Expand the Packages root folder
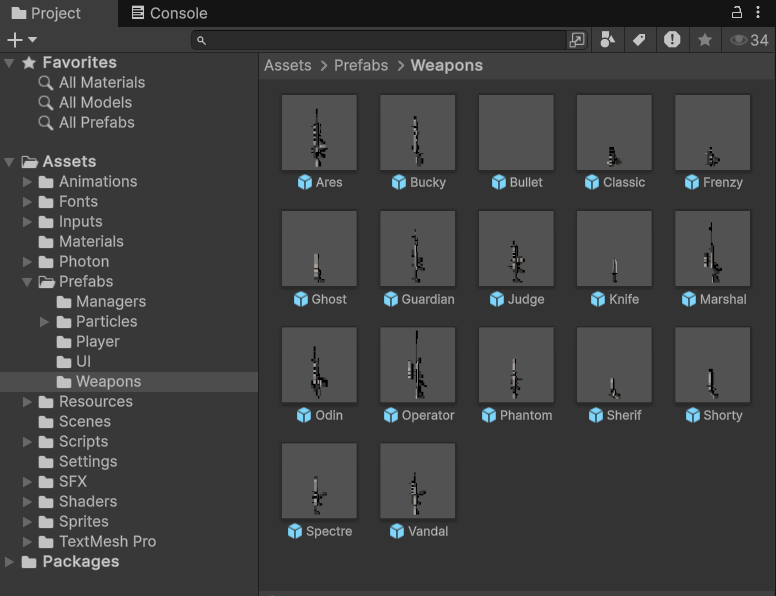This screenshot has height=596, width=776. click(9, 561)
